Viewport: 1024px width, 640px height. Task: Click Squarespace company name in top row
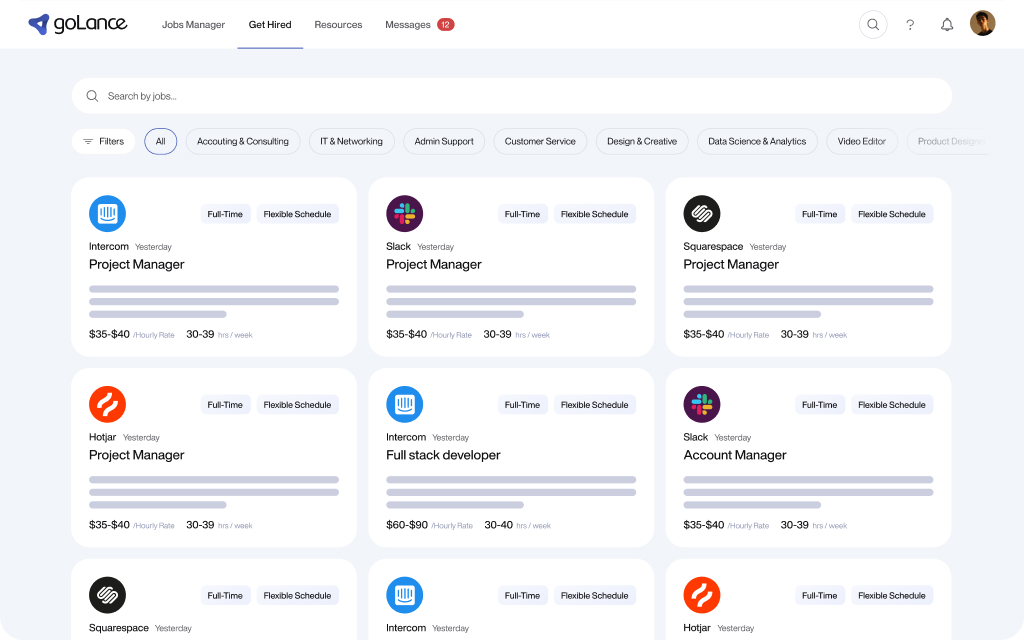click(x=713, y=246)
